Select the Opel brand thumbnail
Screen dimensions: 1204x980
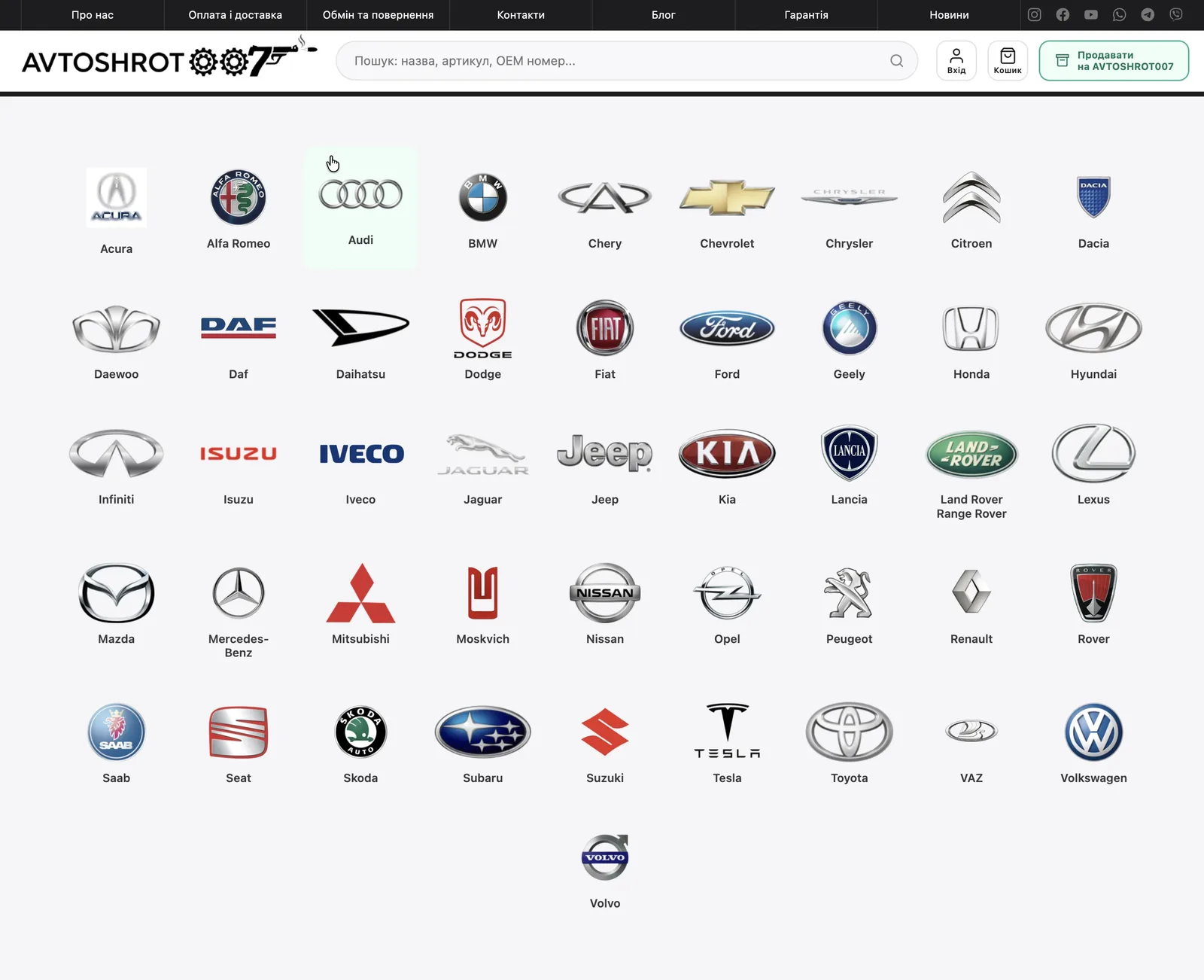(x=727, y=593)
